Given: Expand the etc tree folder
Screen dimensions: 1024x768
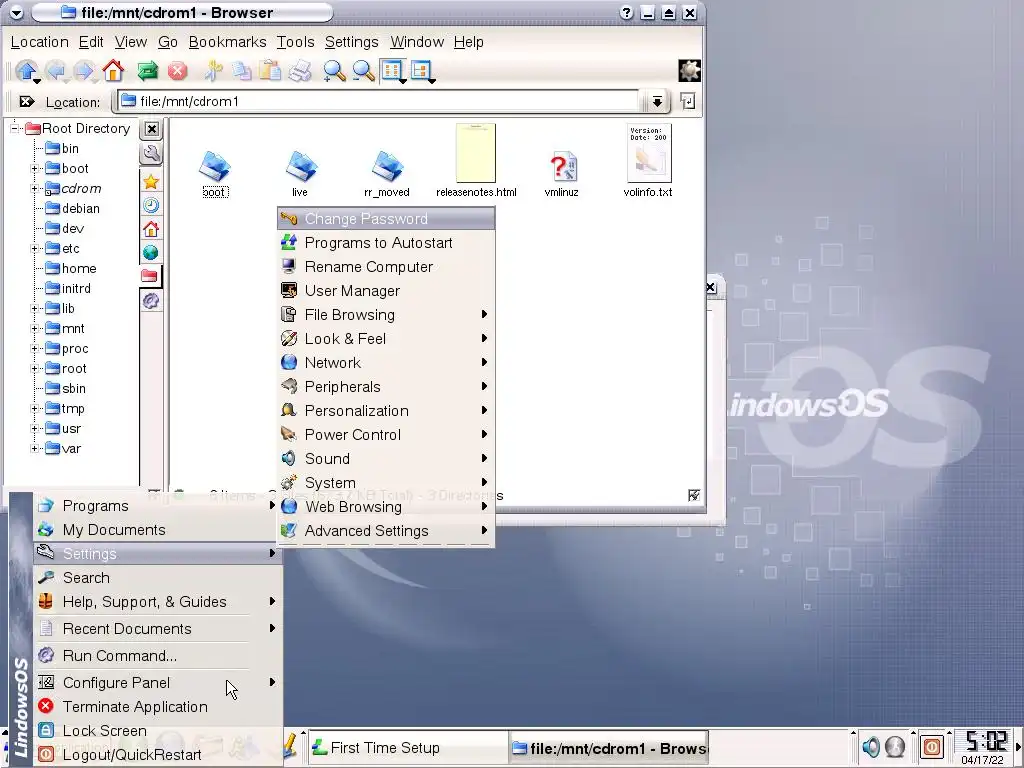Looking at the screenshot, I should tap(35, 249).
